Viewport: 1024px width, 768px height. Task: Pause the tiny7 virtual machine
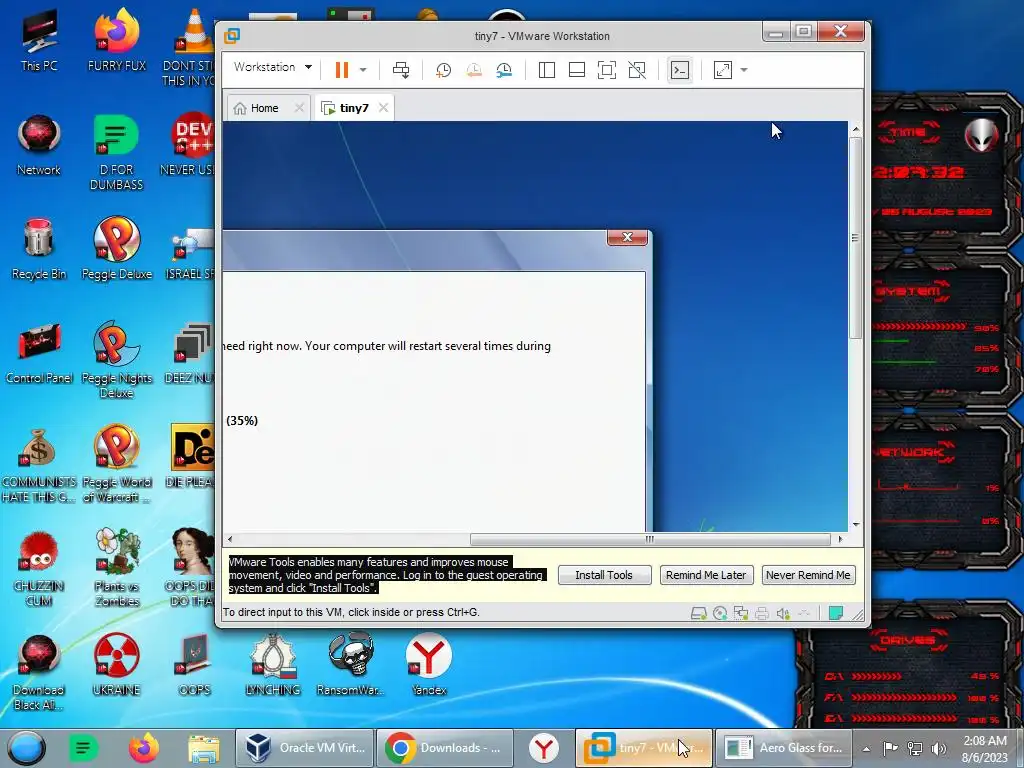pyautogui.click(x=342, y=70)
